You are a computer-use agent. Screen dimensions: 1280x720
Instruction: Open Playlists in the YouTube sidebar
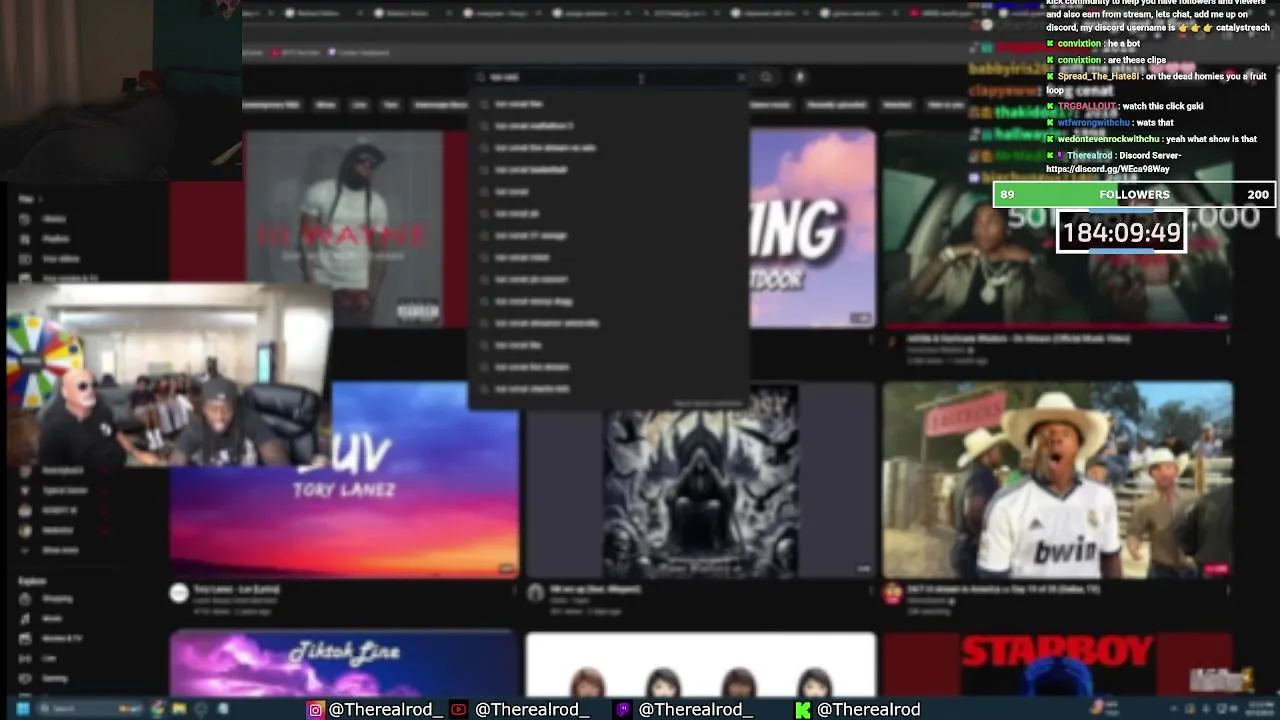pos(55,239)
